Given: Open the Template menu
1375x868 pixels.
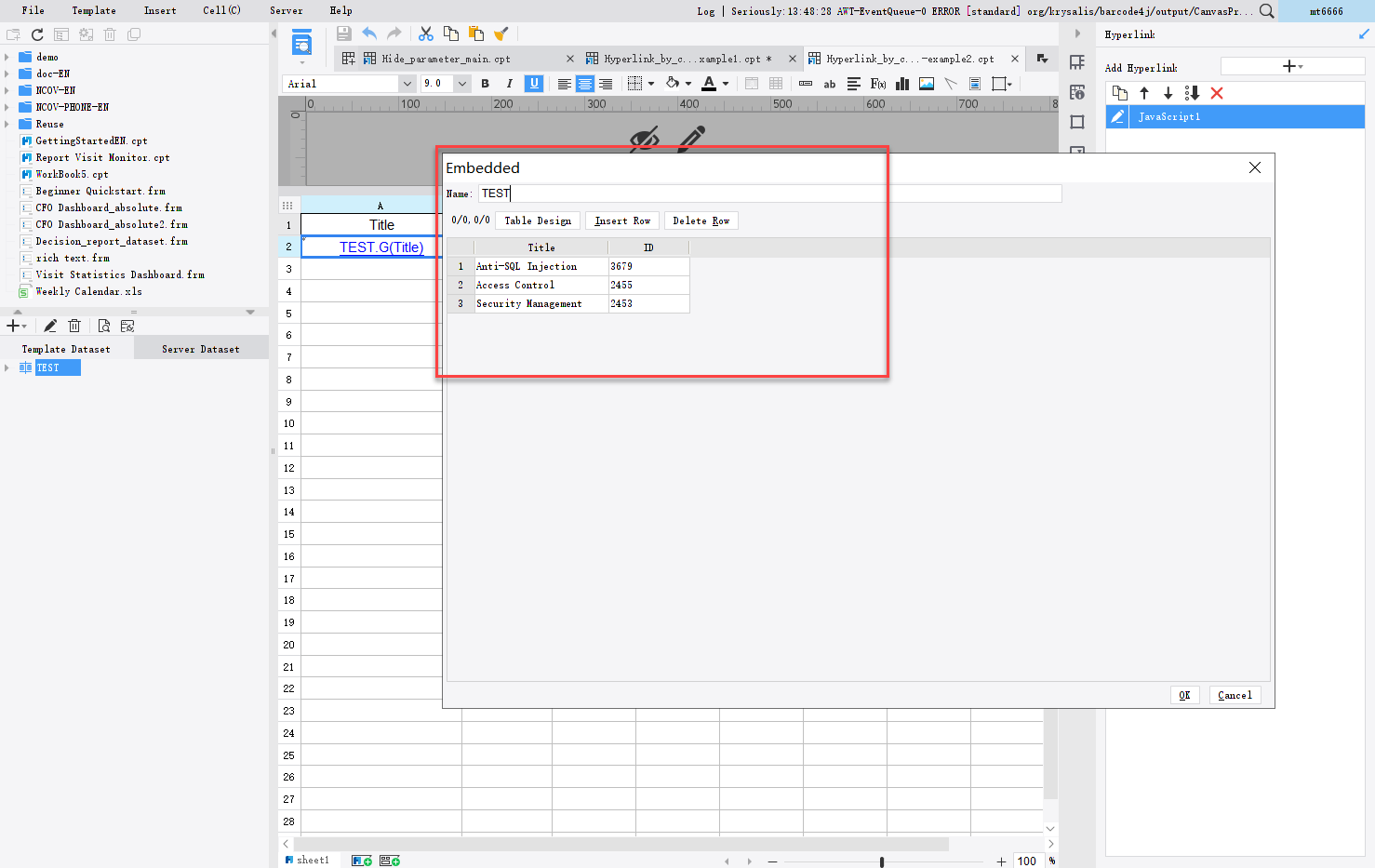Looking at the screenshot, I should (94, 10).
